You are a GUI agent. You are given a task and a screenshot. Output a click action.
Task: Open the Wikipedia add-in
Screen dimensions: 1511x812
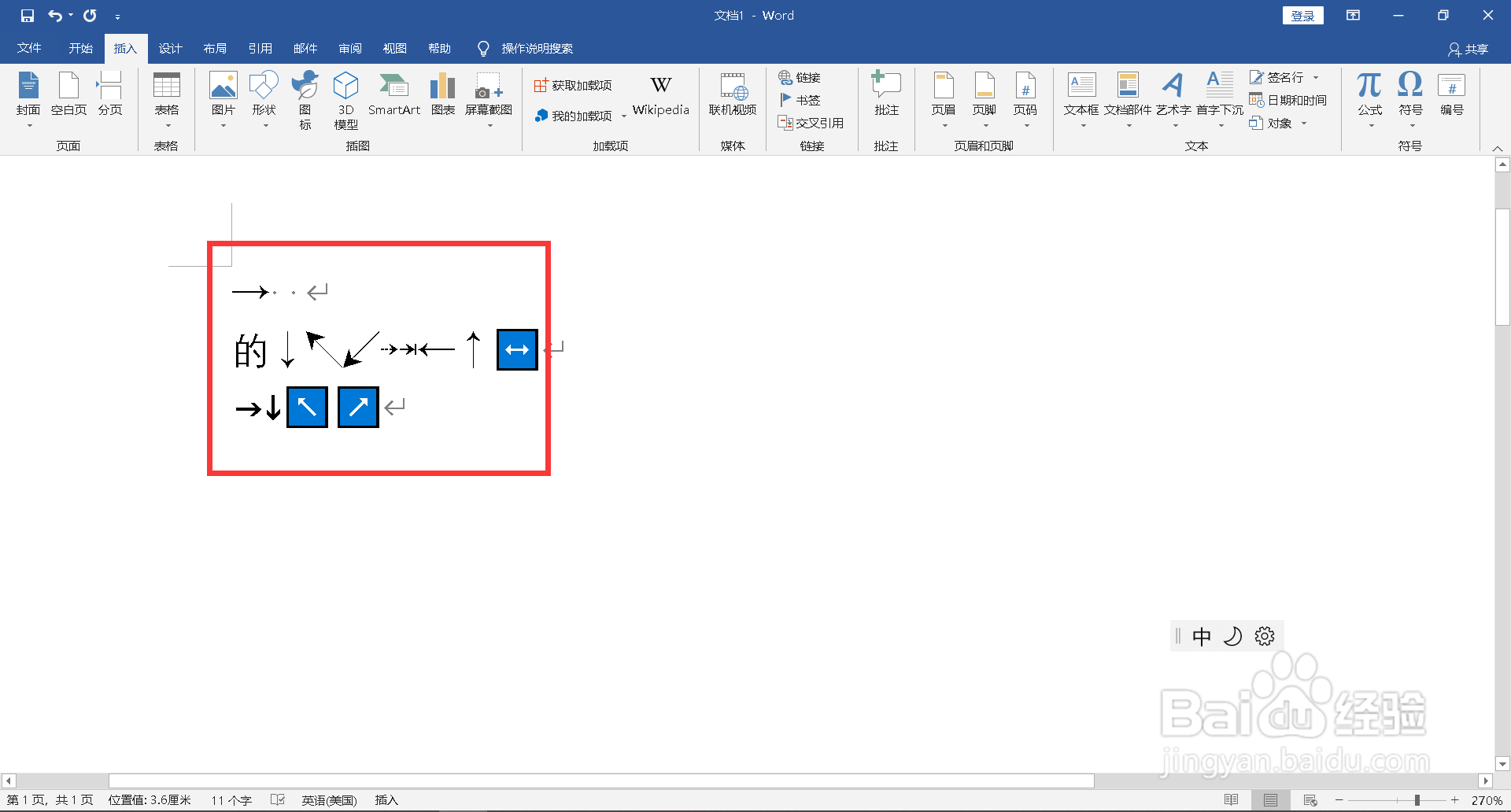(661, 96)
